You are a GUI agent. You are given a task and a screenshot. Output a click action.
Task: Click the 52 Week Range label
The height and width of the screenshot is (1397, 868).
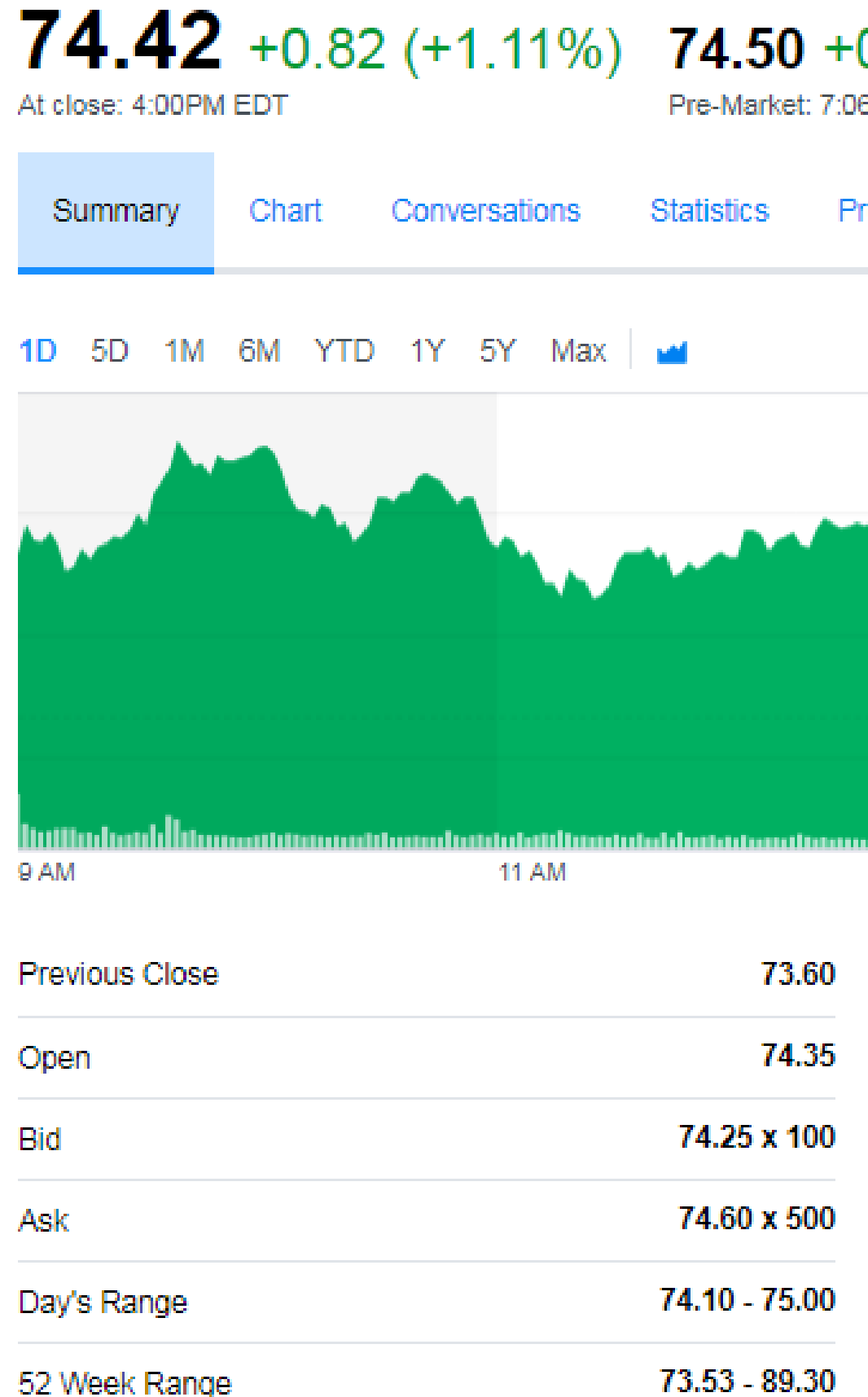coord(125,1382)
